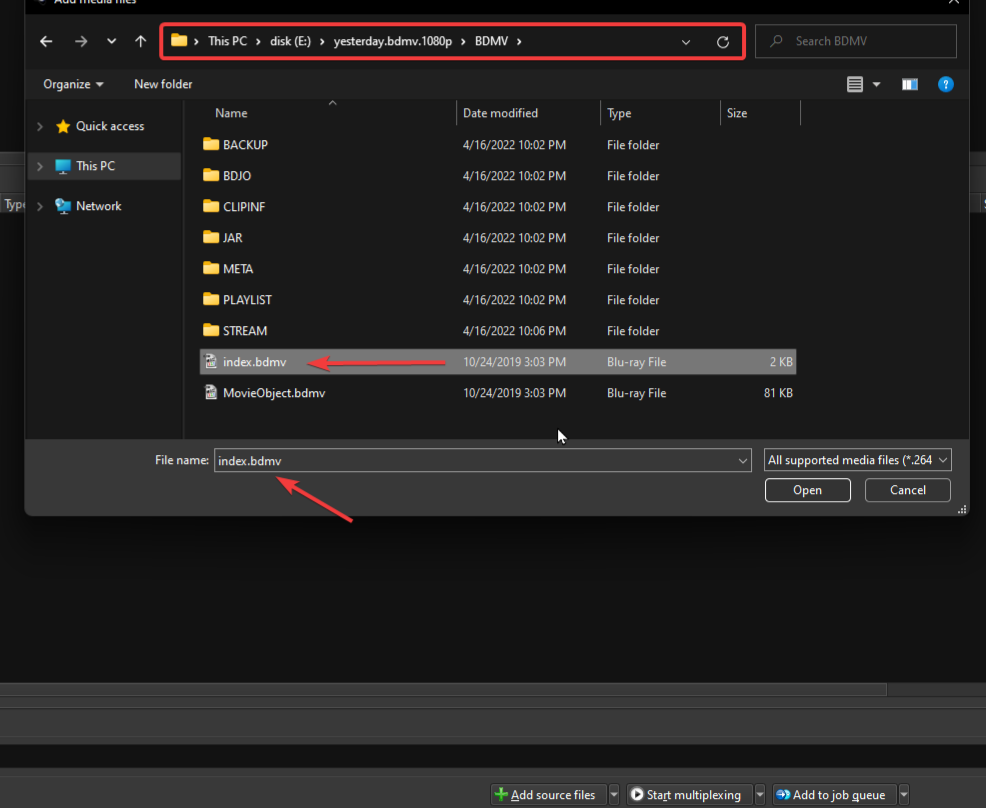Click the Open button
Screen dimensions: 986x808
[807, 490]
